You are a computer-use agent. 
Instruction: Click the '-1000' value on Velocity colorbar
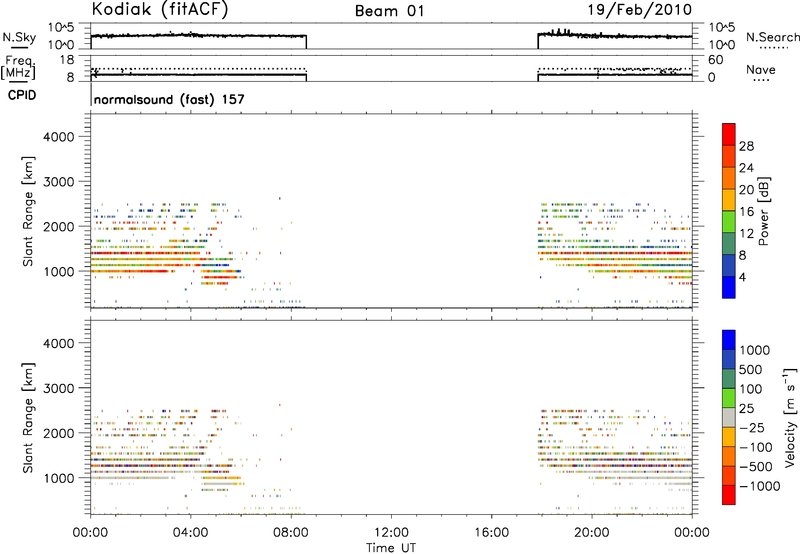click(x=760, y=486)
